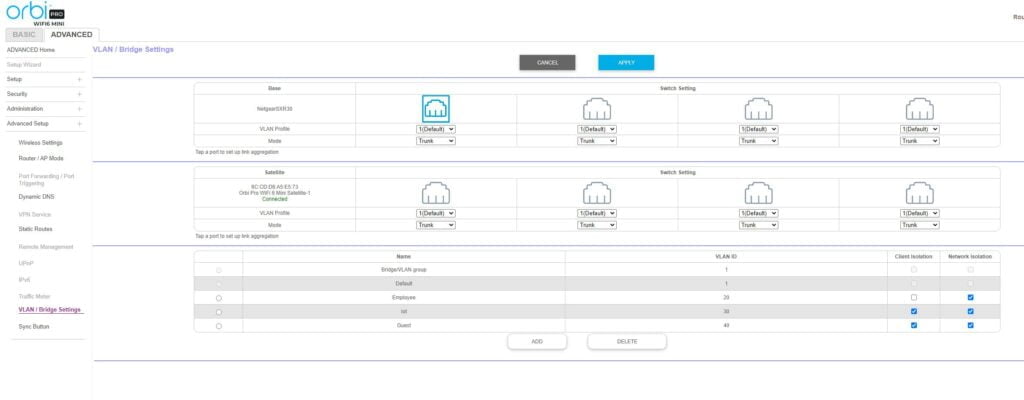
Task: Select the IoT VLAN radio button
Action: click(218, 312)
